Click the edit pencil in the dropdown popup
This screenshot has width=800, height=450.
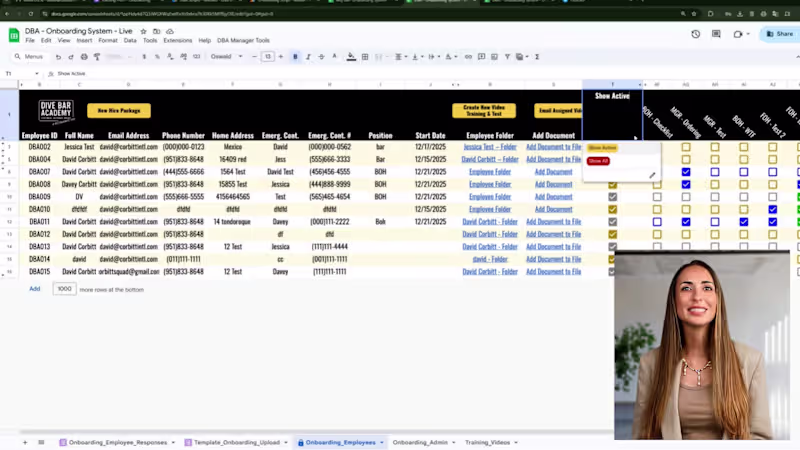click(x=652, y=175)
